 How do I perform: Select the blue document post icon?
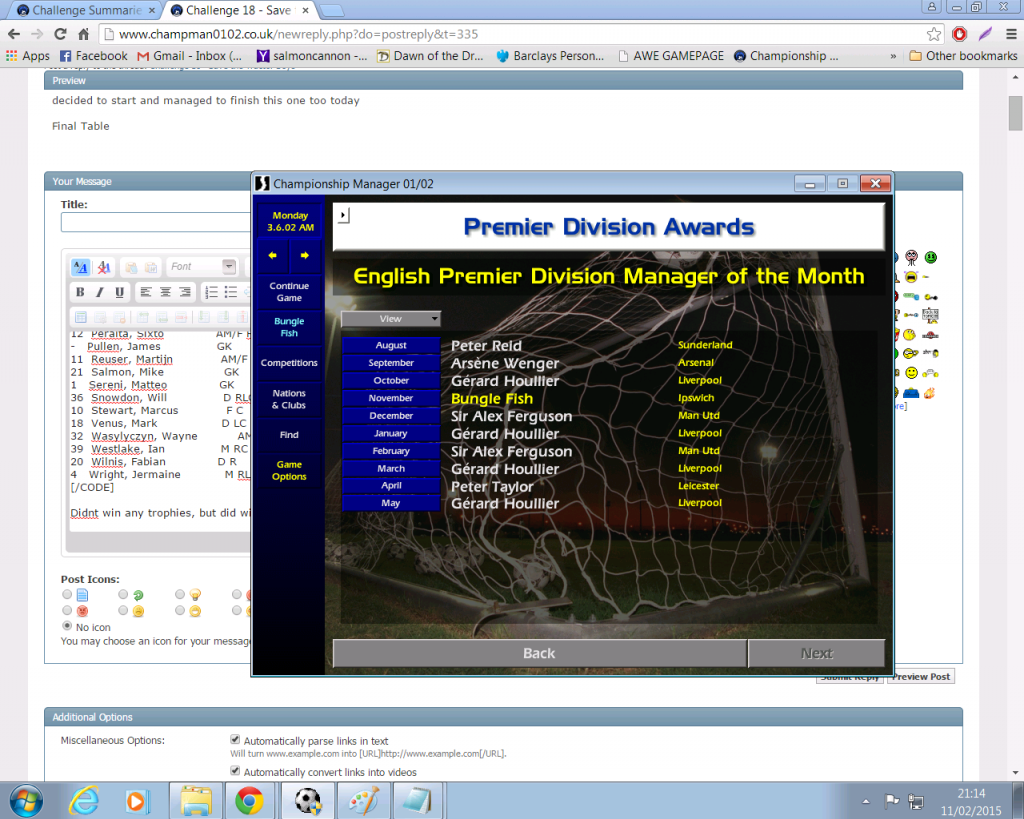(82, 595)
